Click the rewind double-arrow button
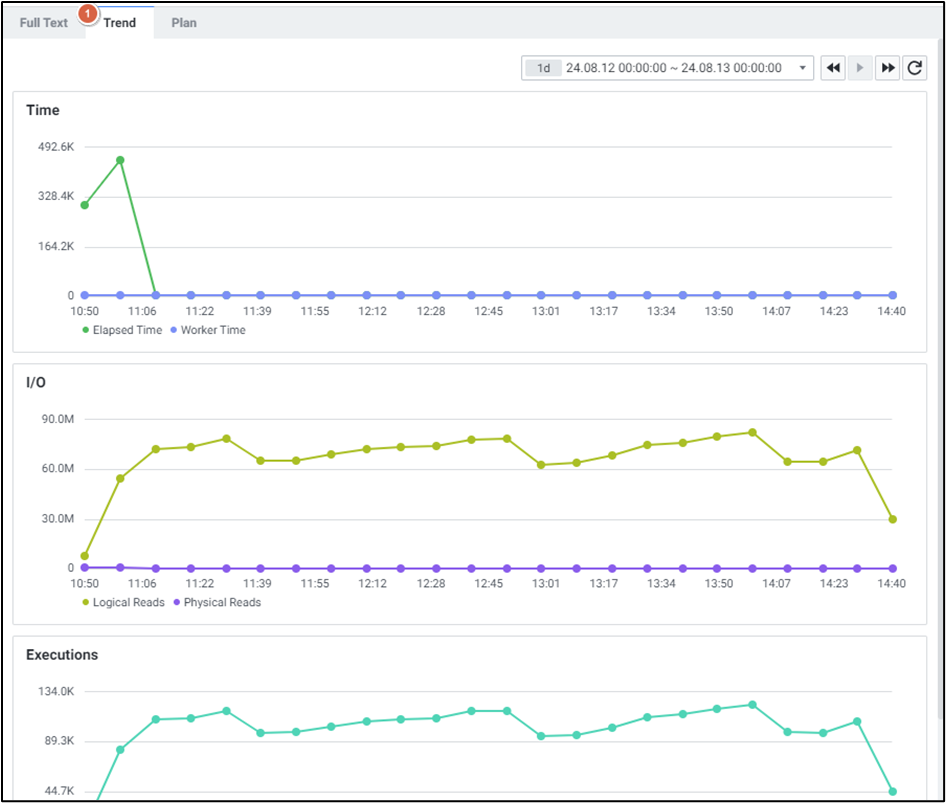946x803 pixels. (x=833, y=68)
